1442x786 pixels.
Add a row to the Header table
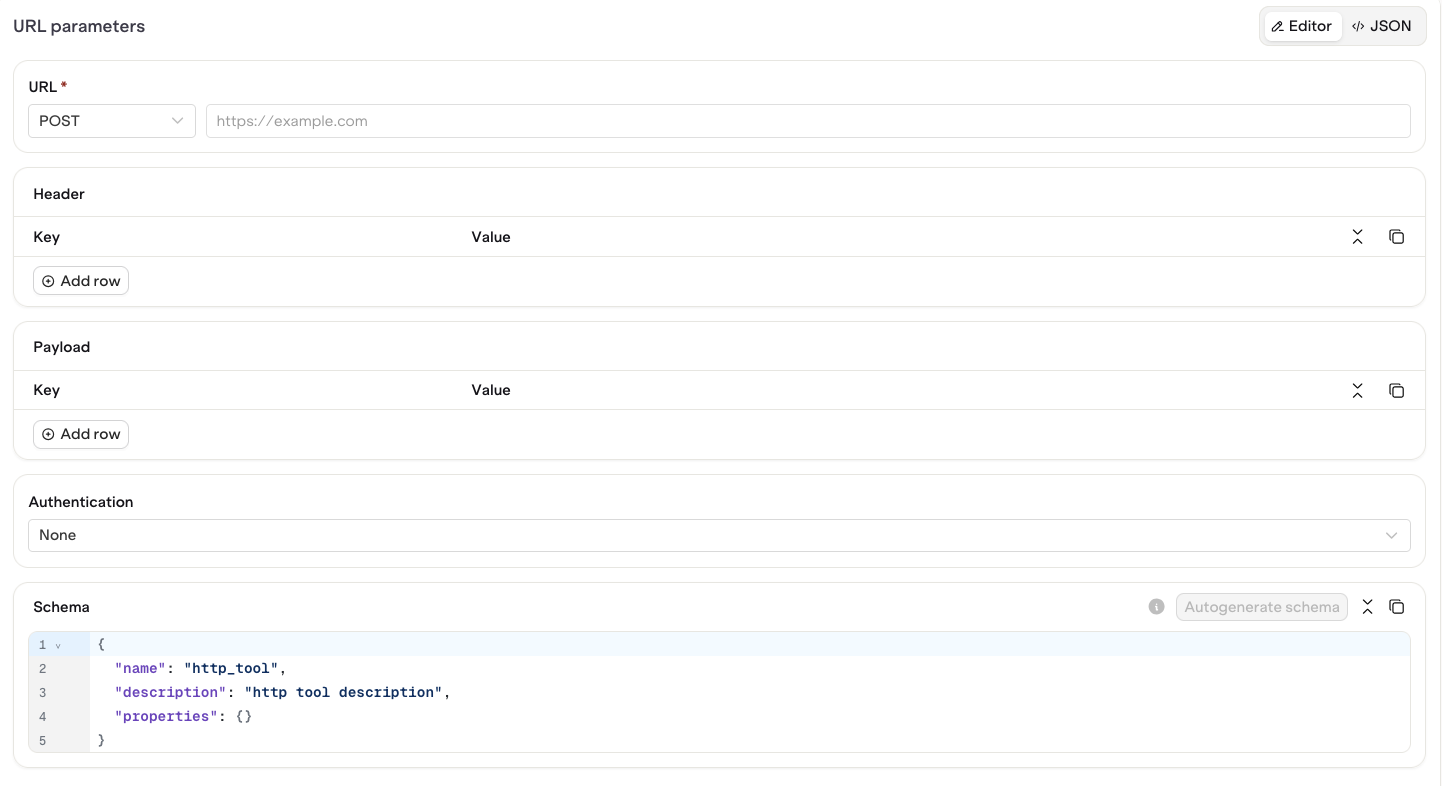point(80,280)
